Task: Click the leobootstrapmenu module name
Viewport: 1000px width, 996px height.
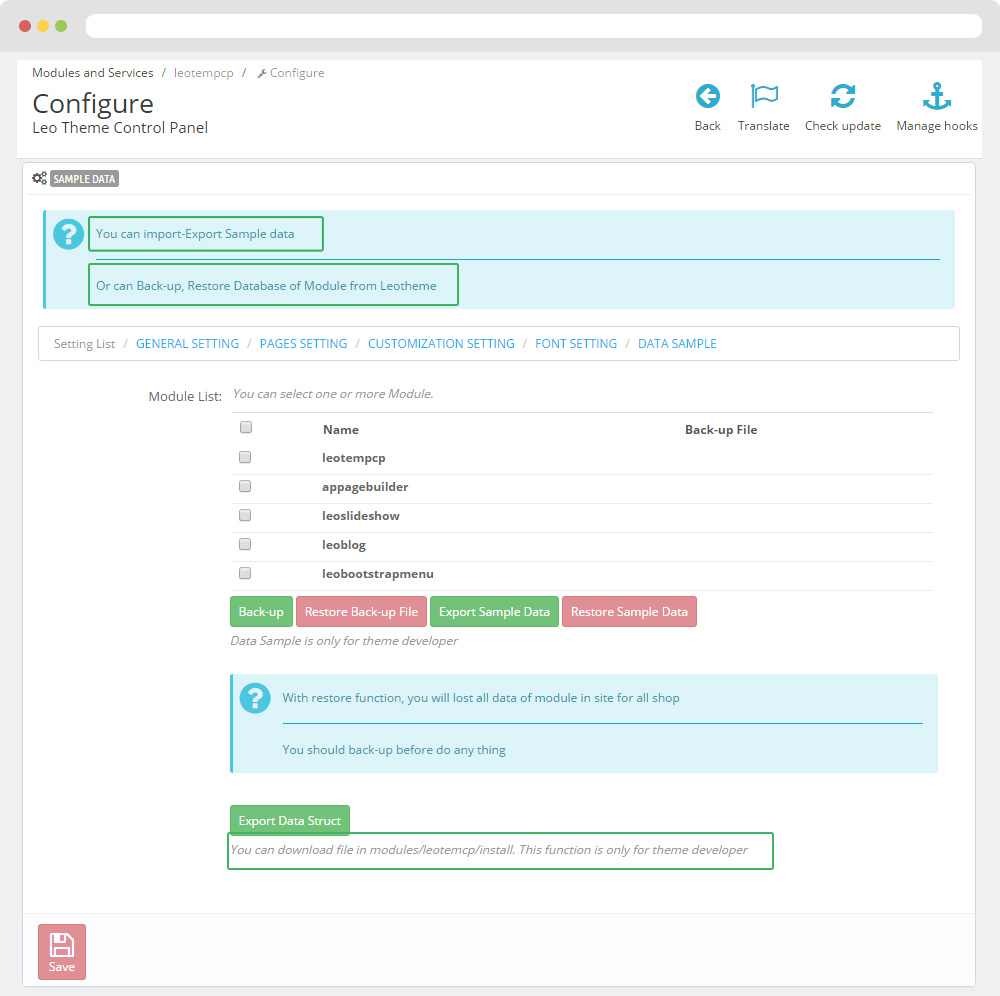Action: pos(378,574)
